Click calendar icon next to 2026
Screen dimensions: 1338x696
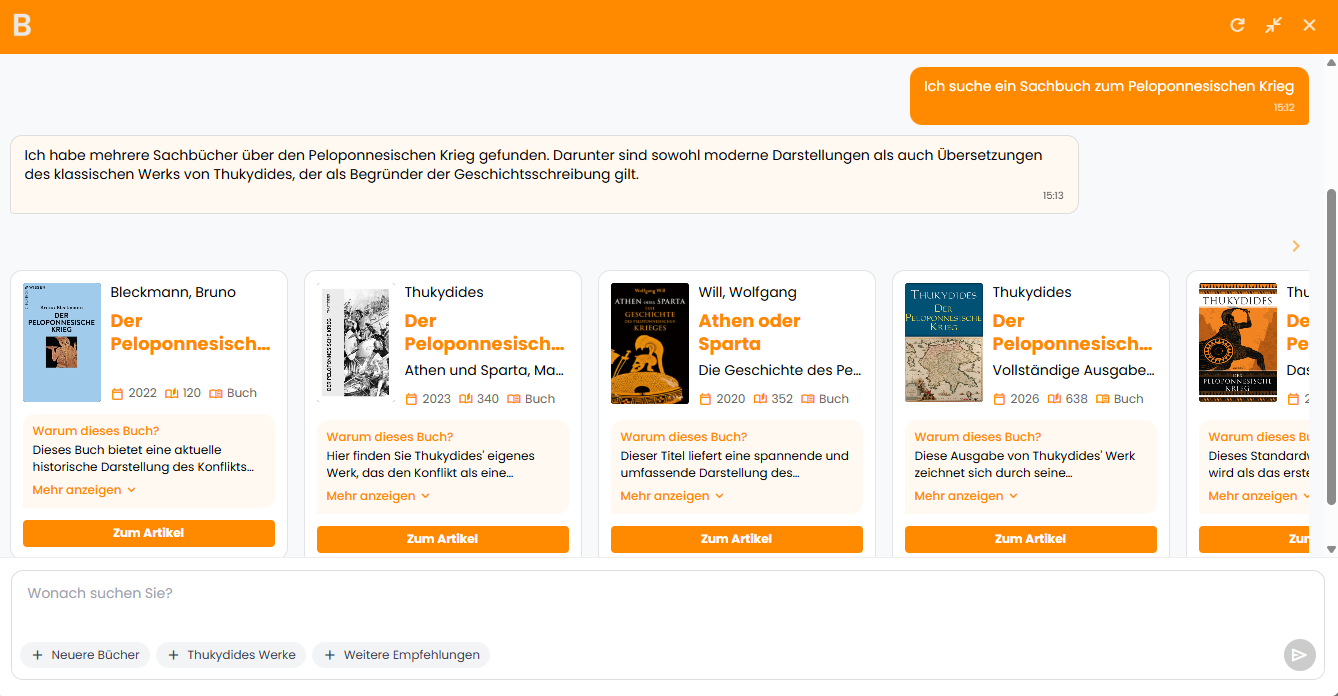point(999,399)
